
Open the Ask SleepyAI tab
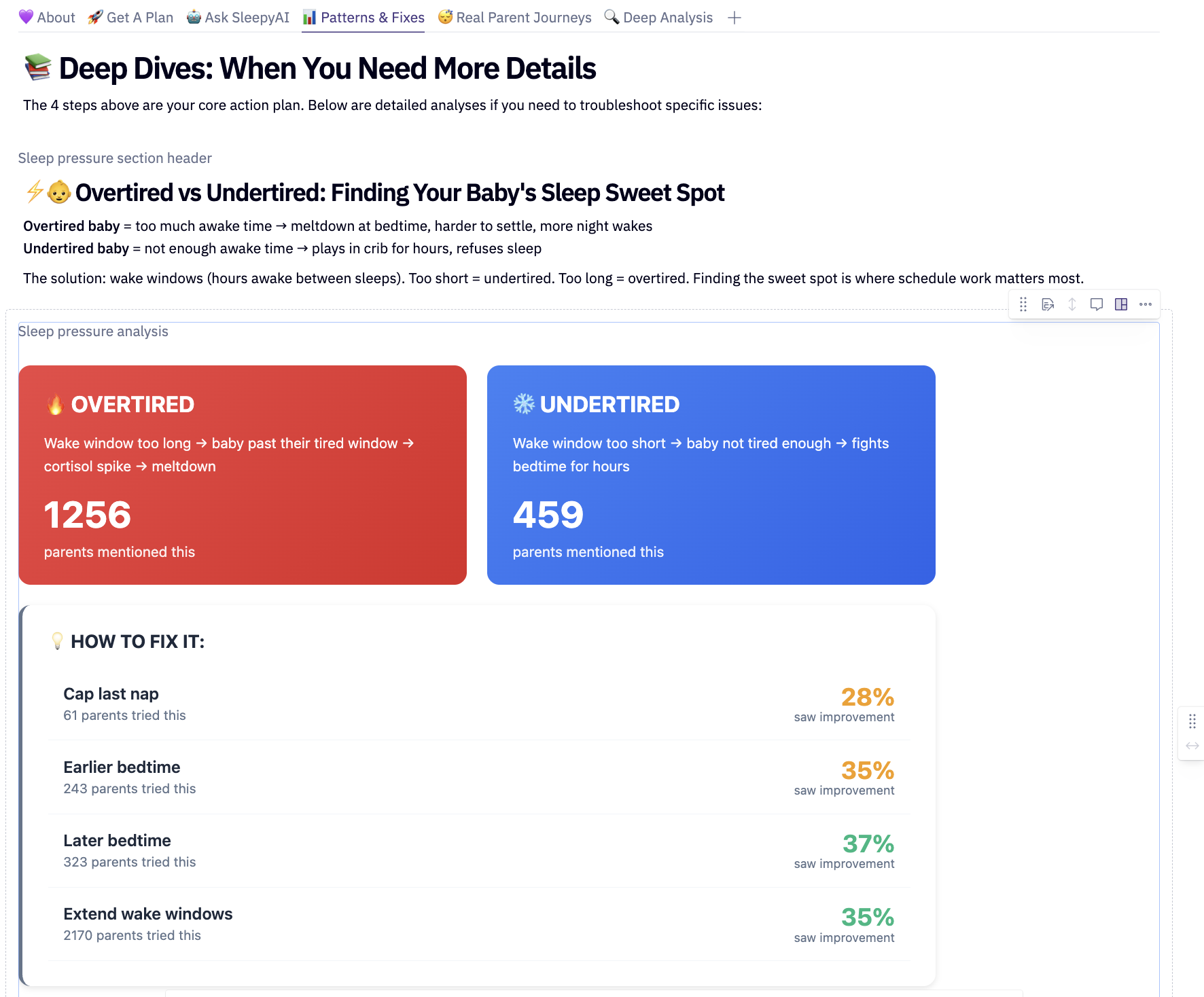click(x=238, y=18)
